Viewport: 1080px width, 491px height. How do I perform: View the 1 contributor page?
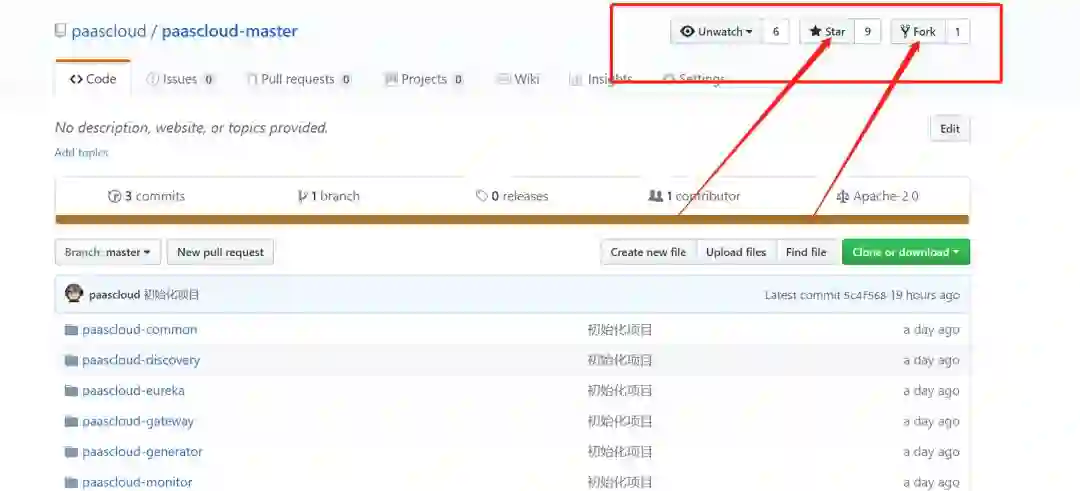694,196
